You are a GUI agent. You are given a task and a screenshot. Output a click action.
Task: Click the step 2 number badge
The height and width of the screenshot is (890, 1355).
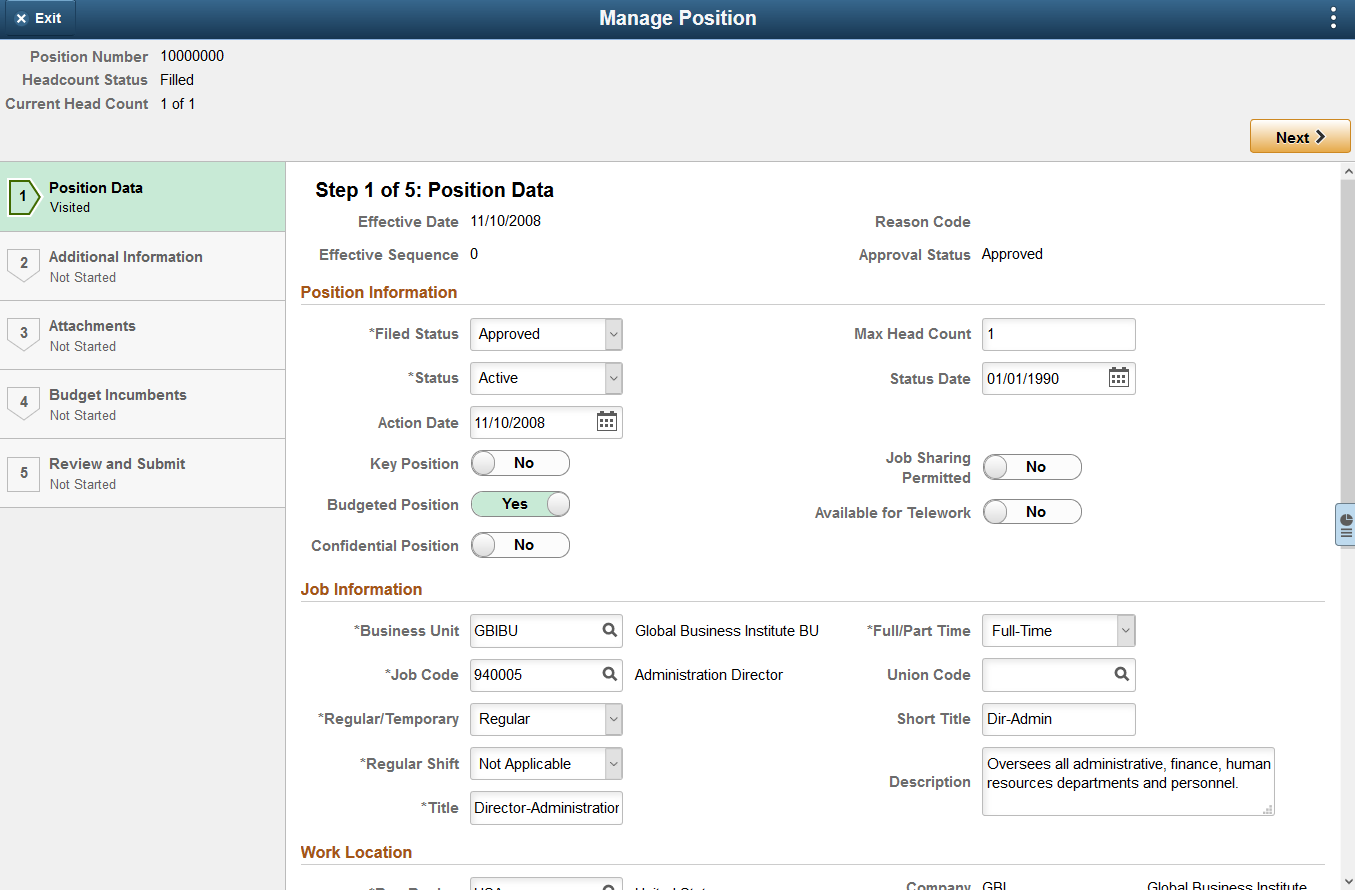[23, 265]
